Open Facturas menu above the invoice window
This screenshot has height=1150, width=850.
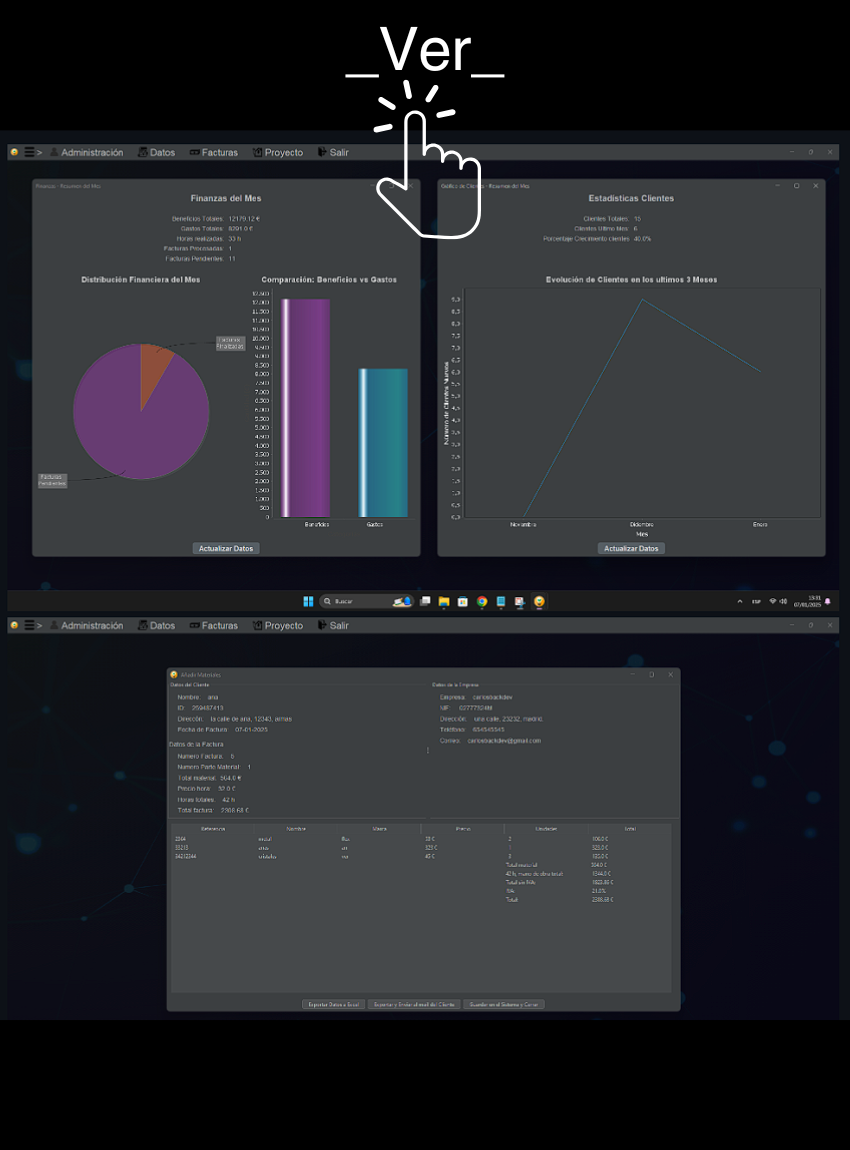pos(214,626)
